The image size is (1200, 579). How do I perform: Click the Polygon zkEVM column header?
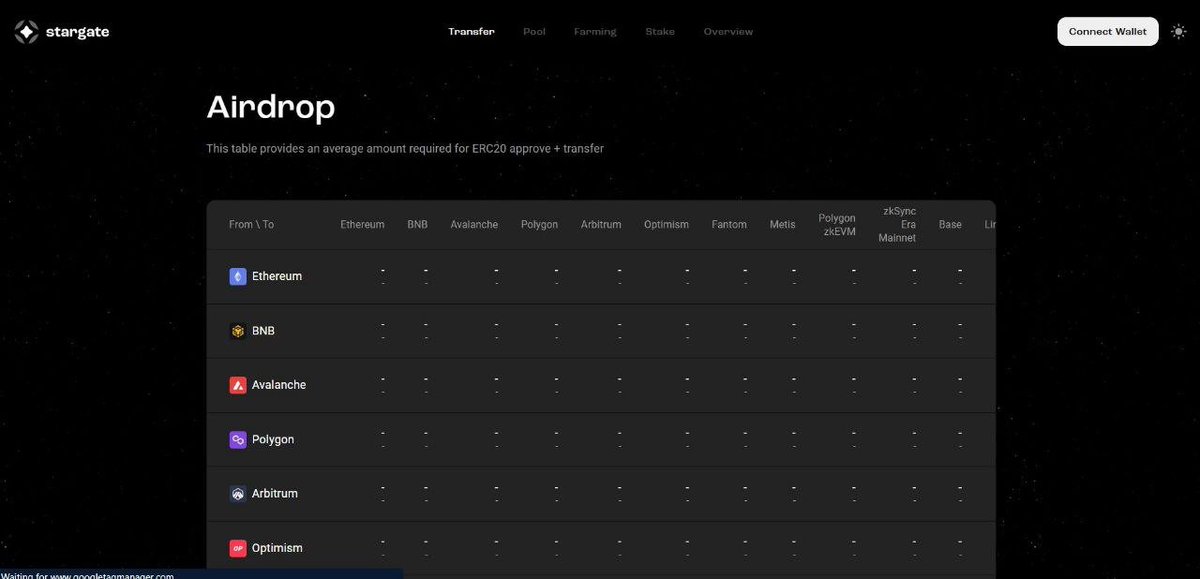[837, 225]
